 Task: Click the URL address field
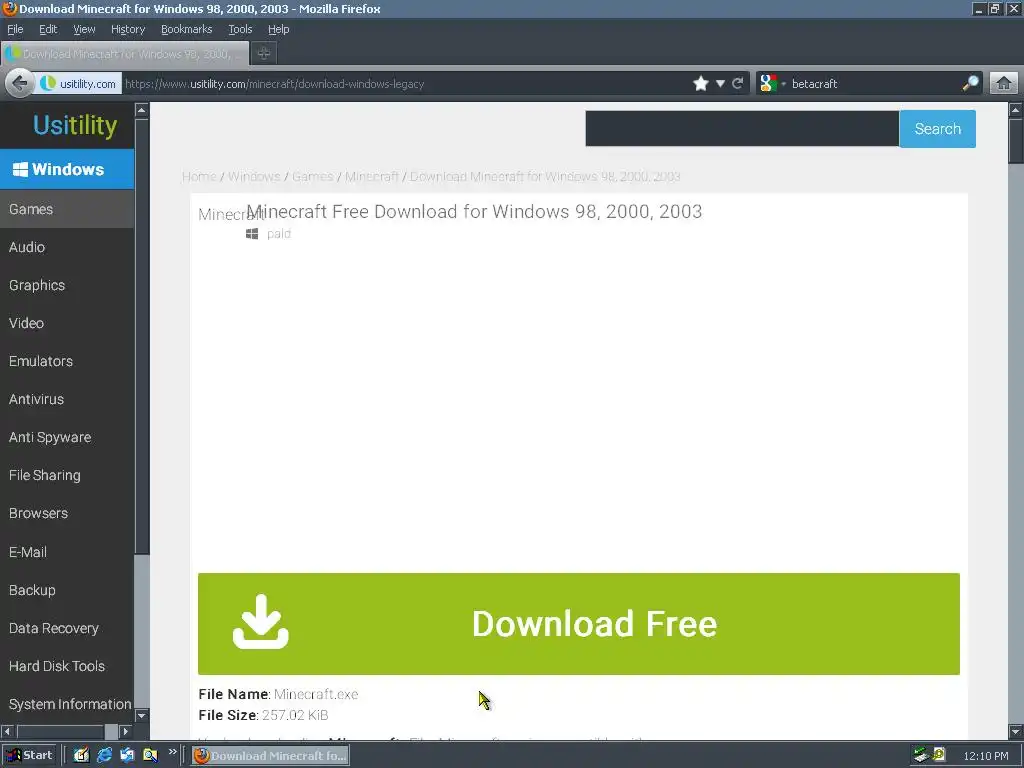[x=405, y=84]
